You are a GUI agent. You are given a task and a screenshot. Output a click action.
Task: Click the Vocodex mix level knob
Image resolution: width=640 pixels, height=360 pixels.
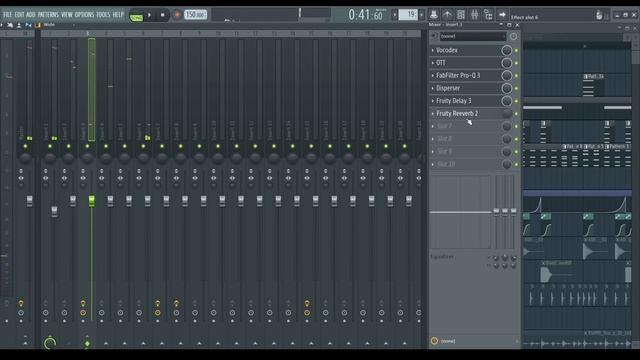pos(507,50)
